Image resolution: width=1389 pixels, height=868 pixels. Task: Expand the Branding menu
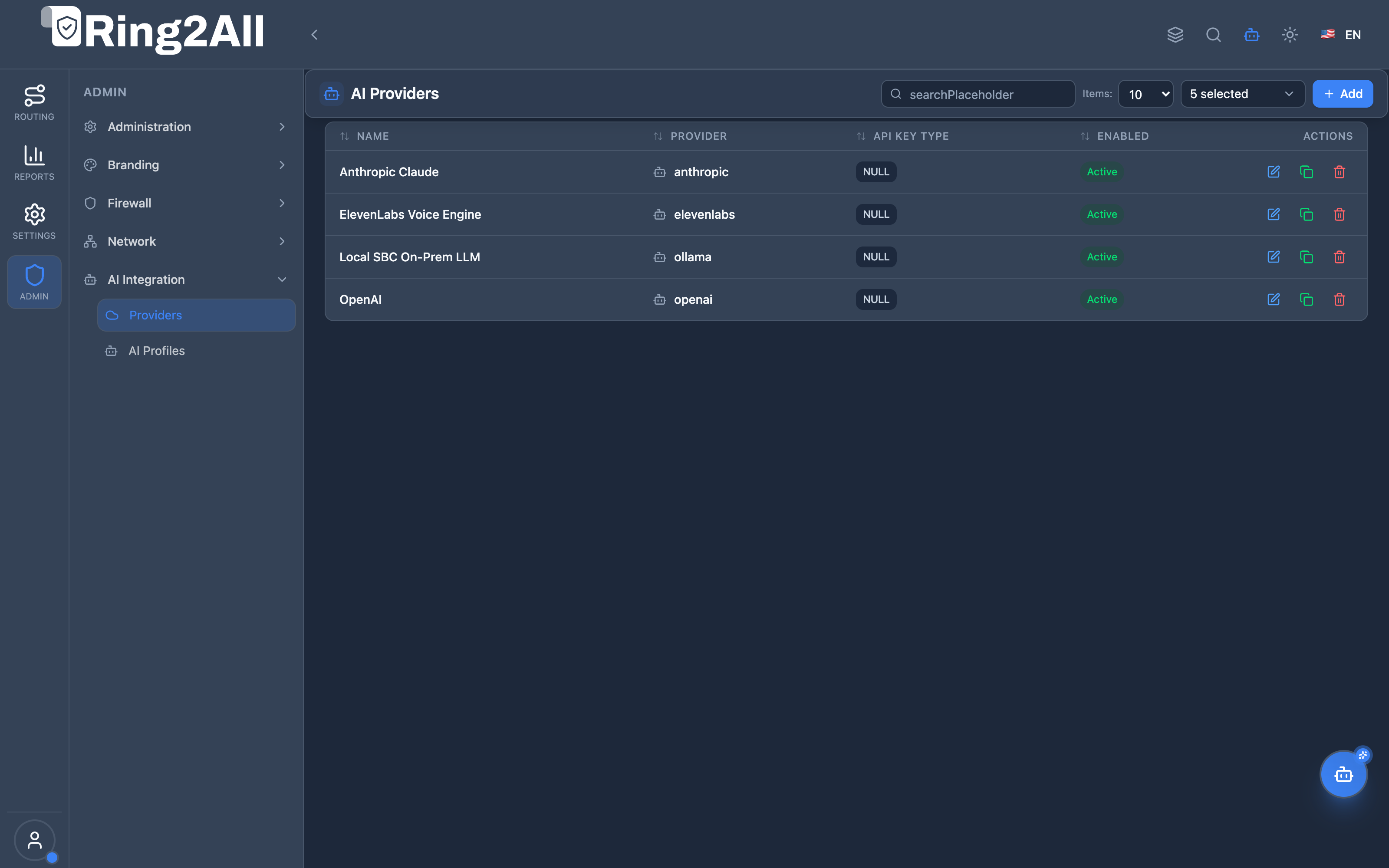click(x=185, y=165)
